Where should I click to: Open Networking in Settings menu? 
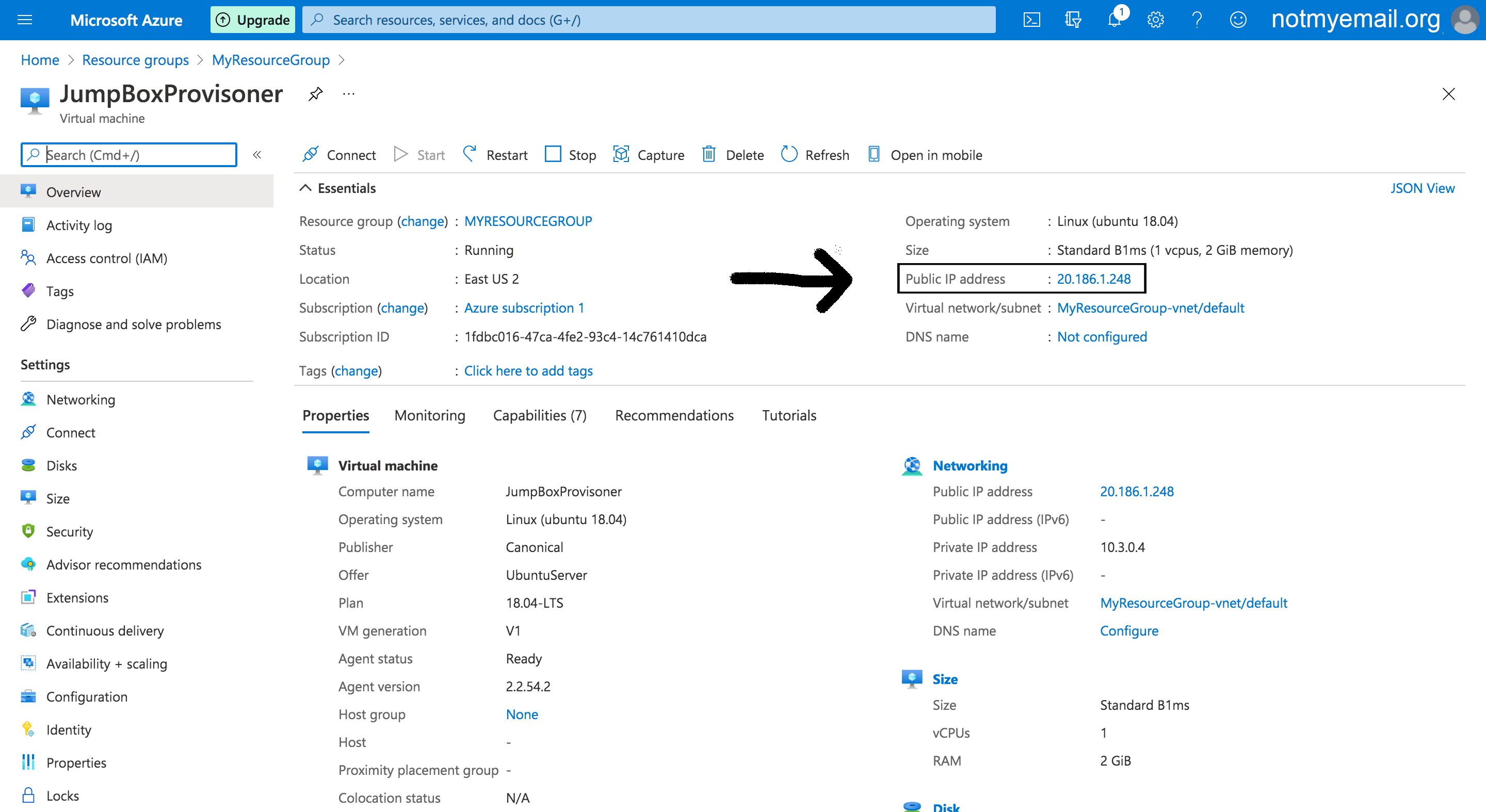coord(80,400)
